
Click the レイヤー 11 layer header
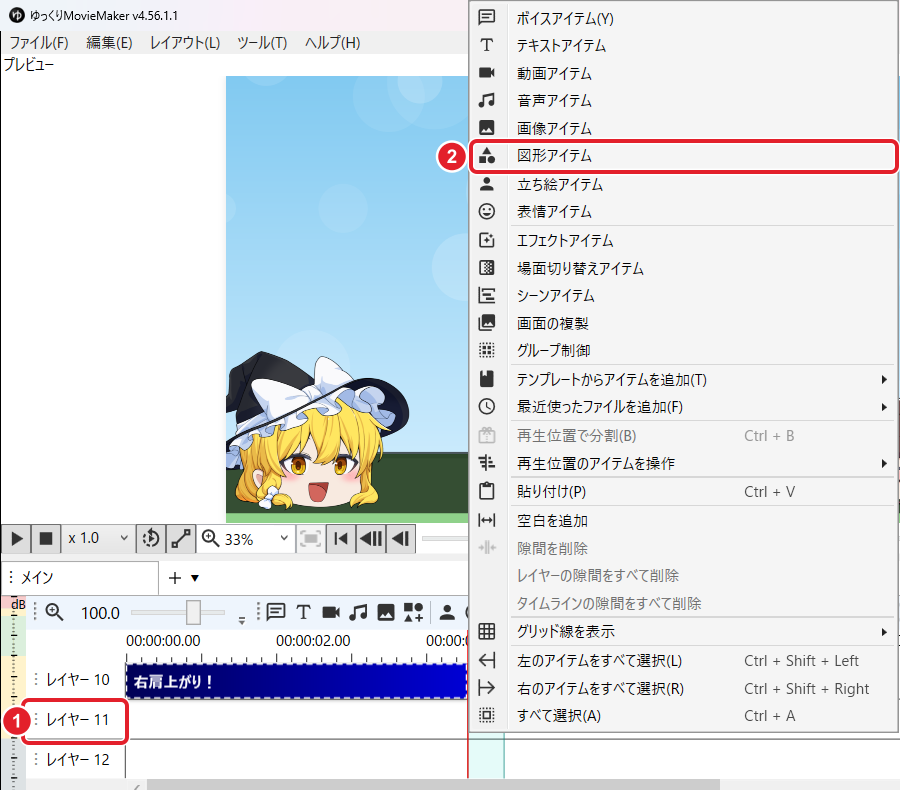(77, 719)
